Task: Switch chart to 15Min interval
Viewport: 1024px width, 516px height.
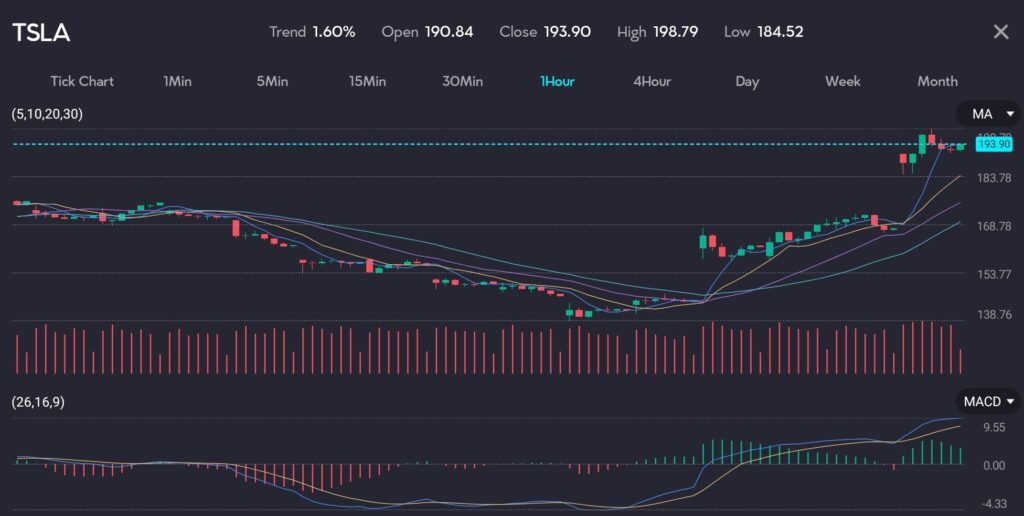Action: click(367, 81)
